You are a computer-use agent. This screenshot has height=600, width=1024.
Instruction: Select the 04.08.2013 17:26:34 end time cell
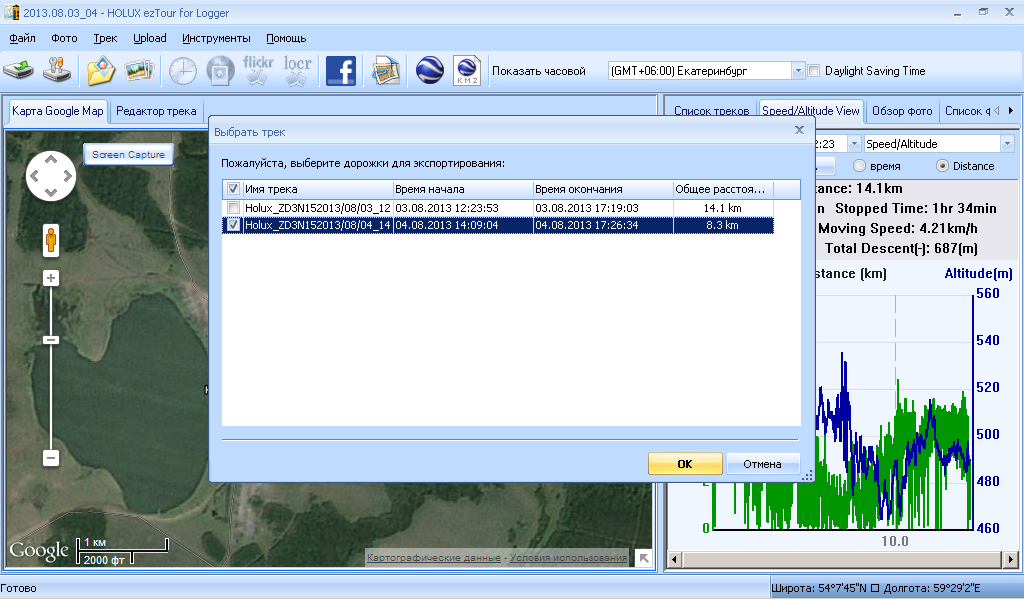click(x=603, y=225)
